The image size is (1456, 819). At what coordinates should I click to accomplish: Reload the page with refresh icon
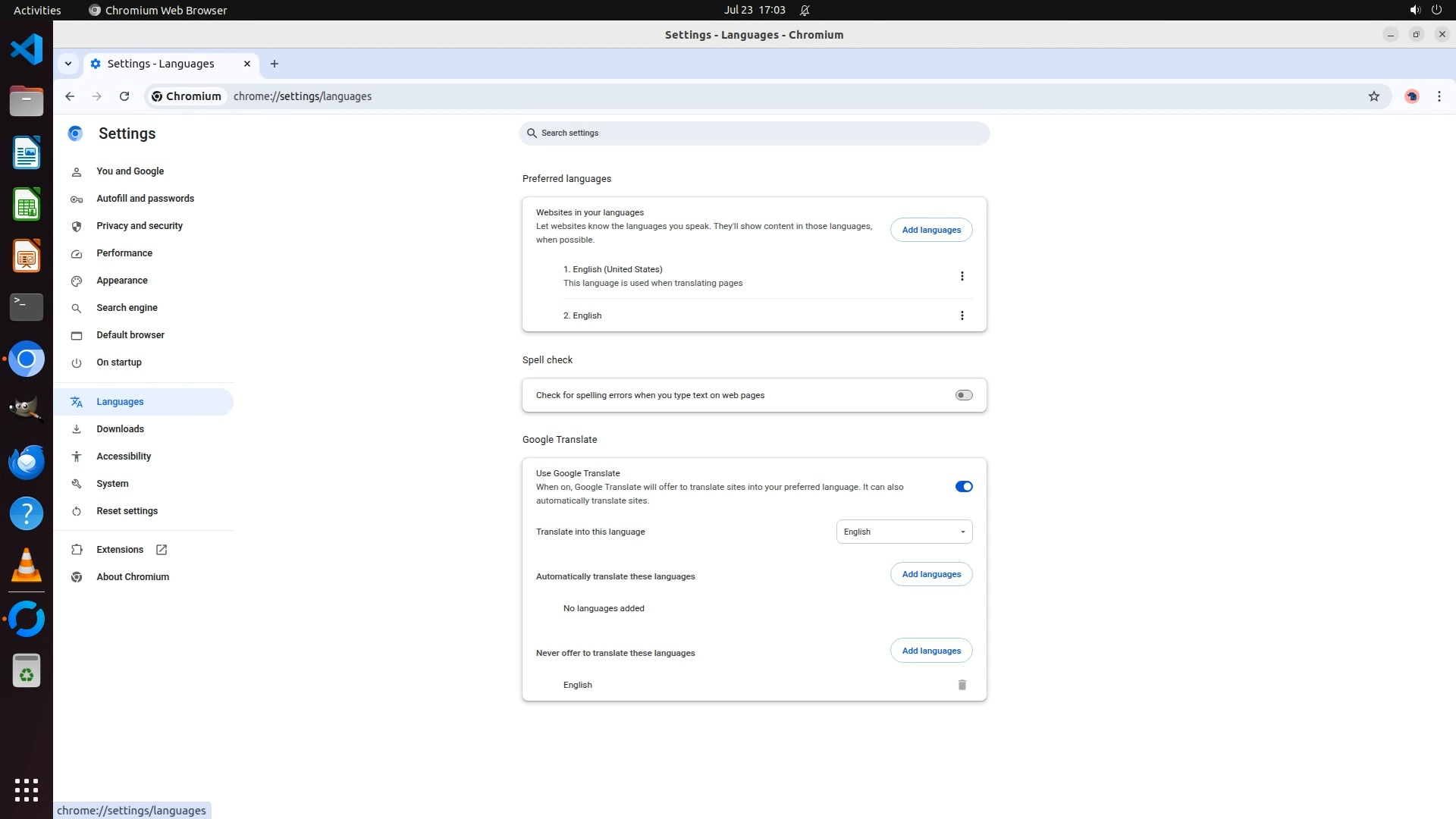point(124,96)
